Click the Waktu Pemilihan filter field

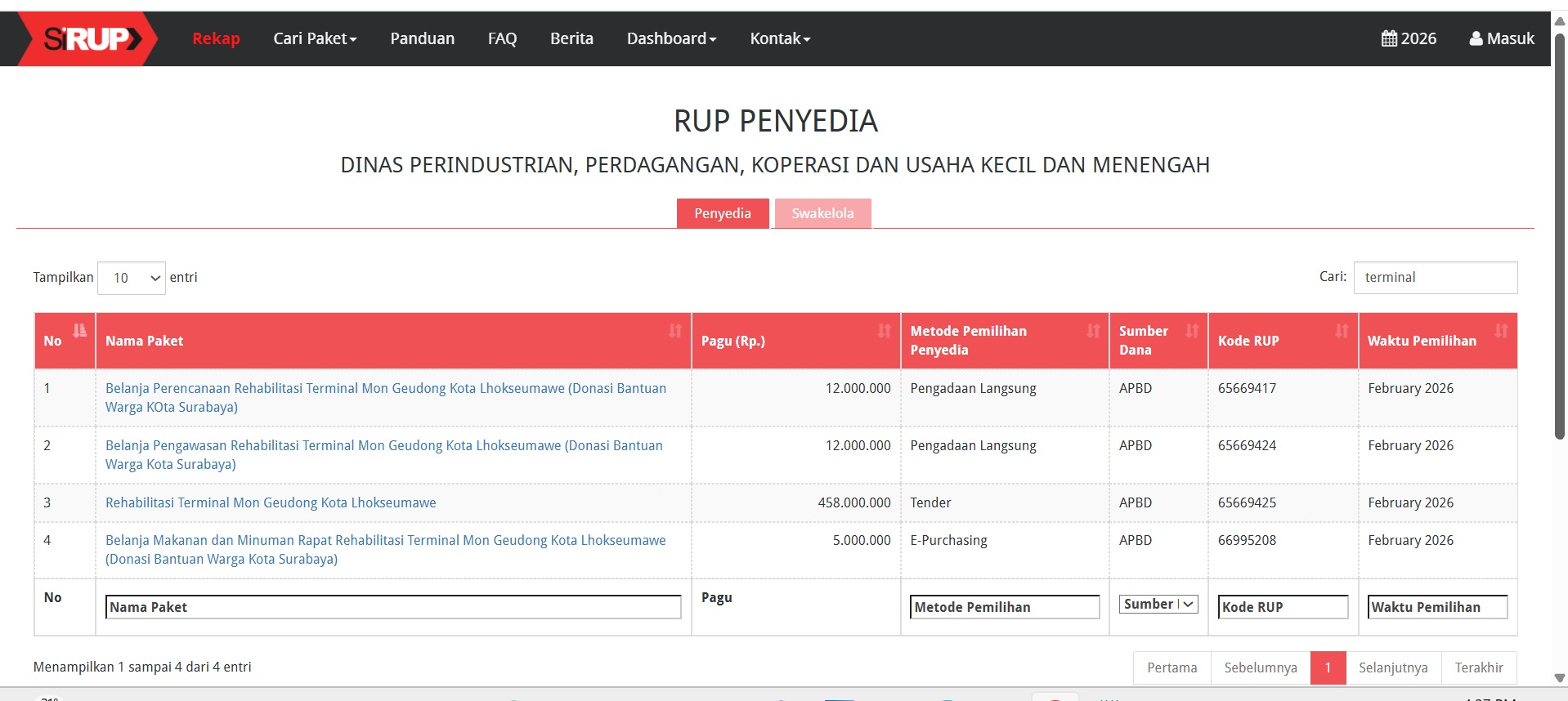click(x=1437, y=607)
